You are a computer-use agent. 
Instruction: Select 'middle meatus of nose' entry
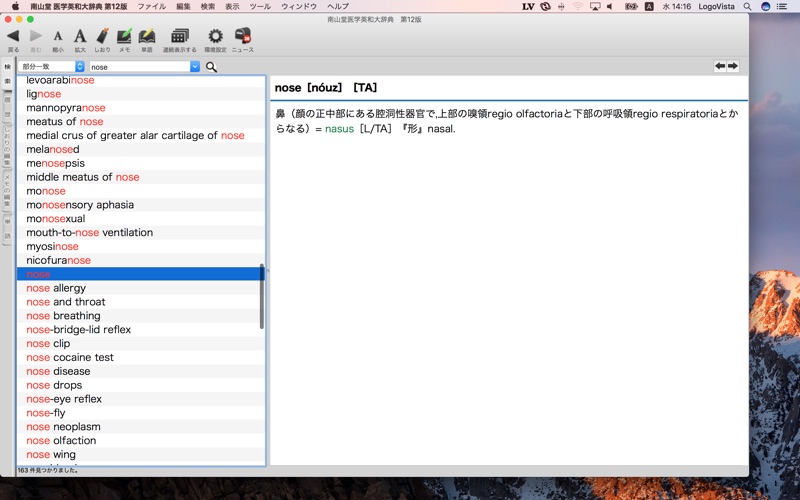click(x=141, y=177)
